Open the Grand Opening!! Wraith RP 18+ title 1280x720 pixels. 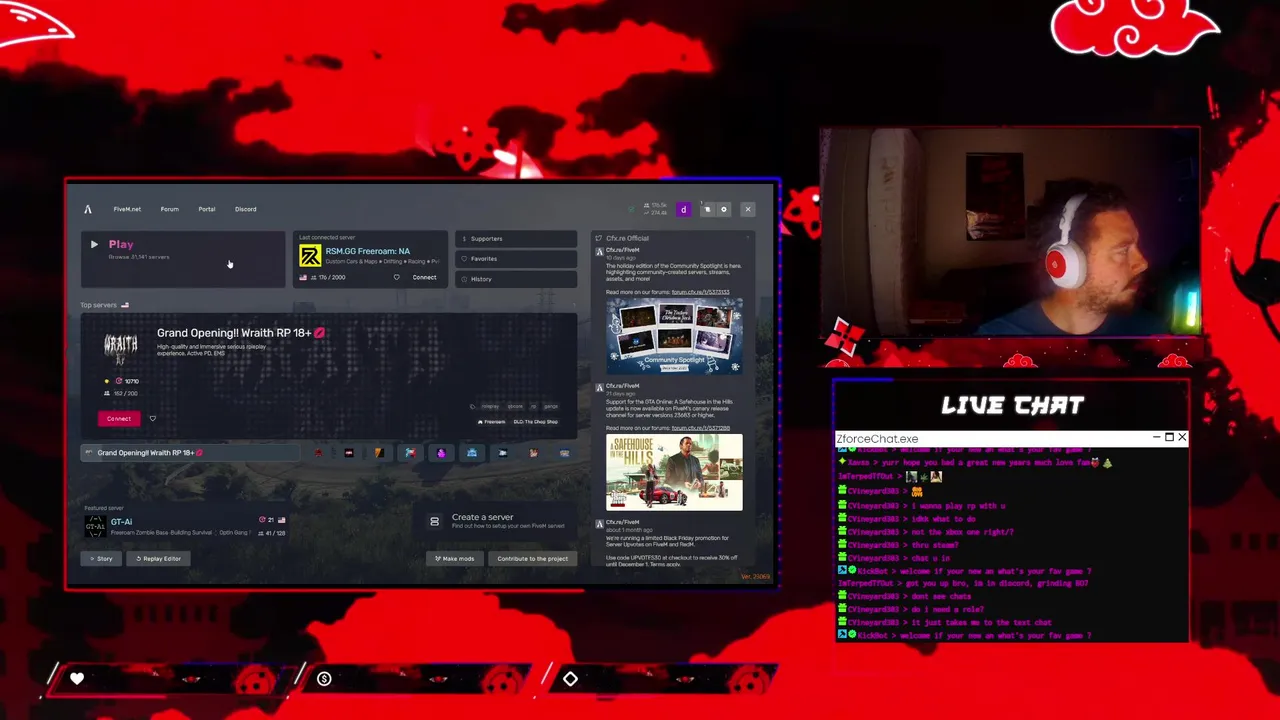[x=241, y=333]
